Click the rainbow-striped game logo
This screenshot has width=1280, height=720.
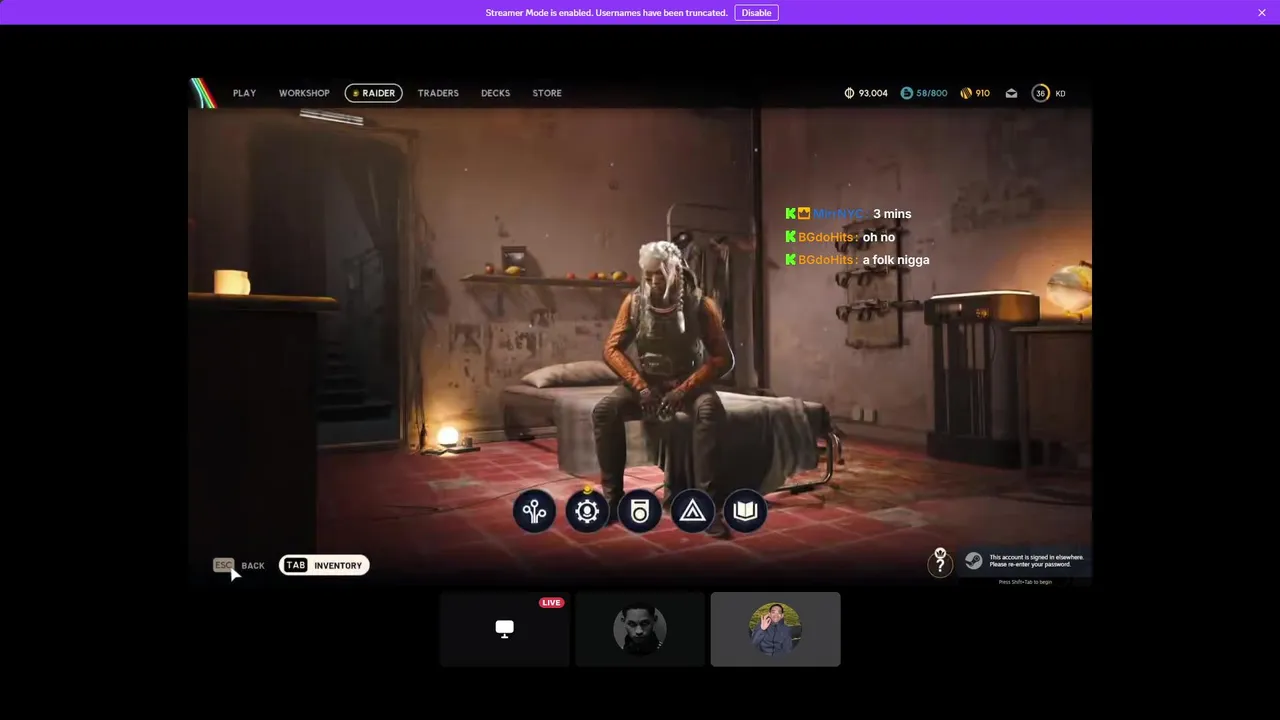(203, 93)
